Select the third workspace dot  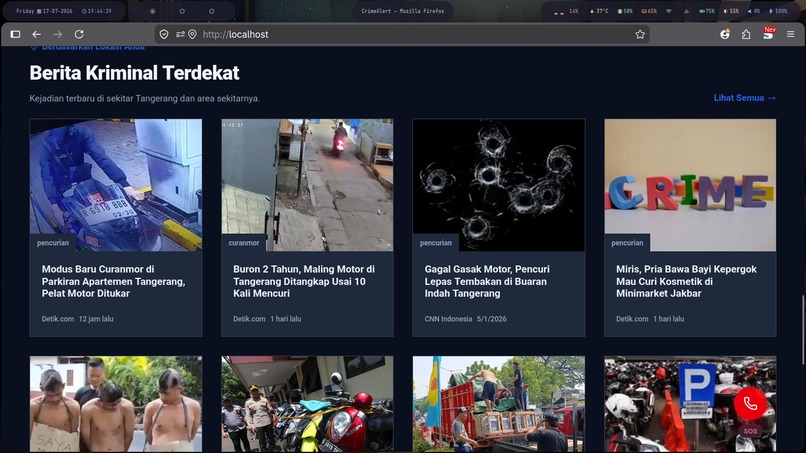[211, 11]
